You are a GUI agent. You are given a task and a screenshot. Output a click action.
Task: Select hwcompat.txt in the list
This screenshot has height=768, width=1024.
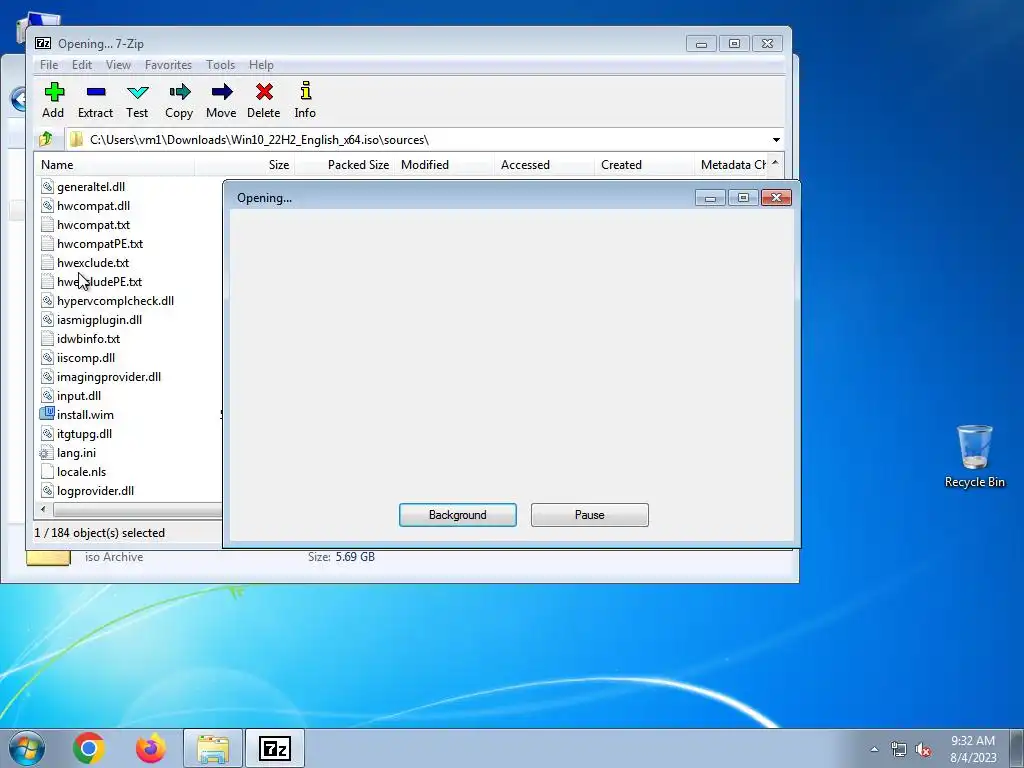93,225
